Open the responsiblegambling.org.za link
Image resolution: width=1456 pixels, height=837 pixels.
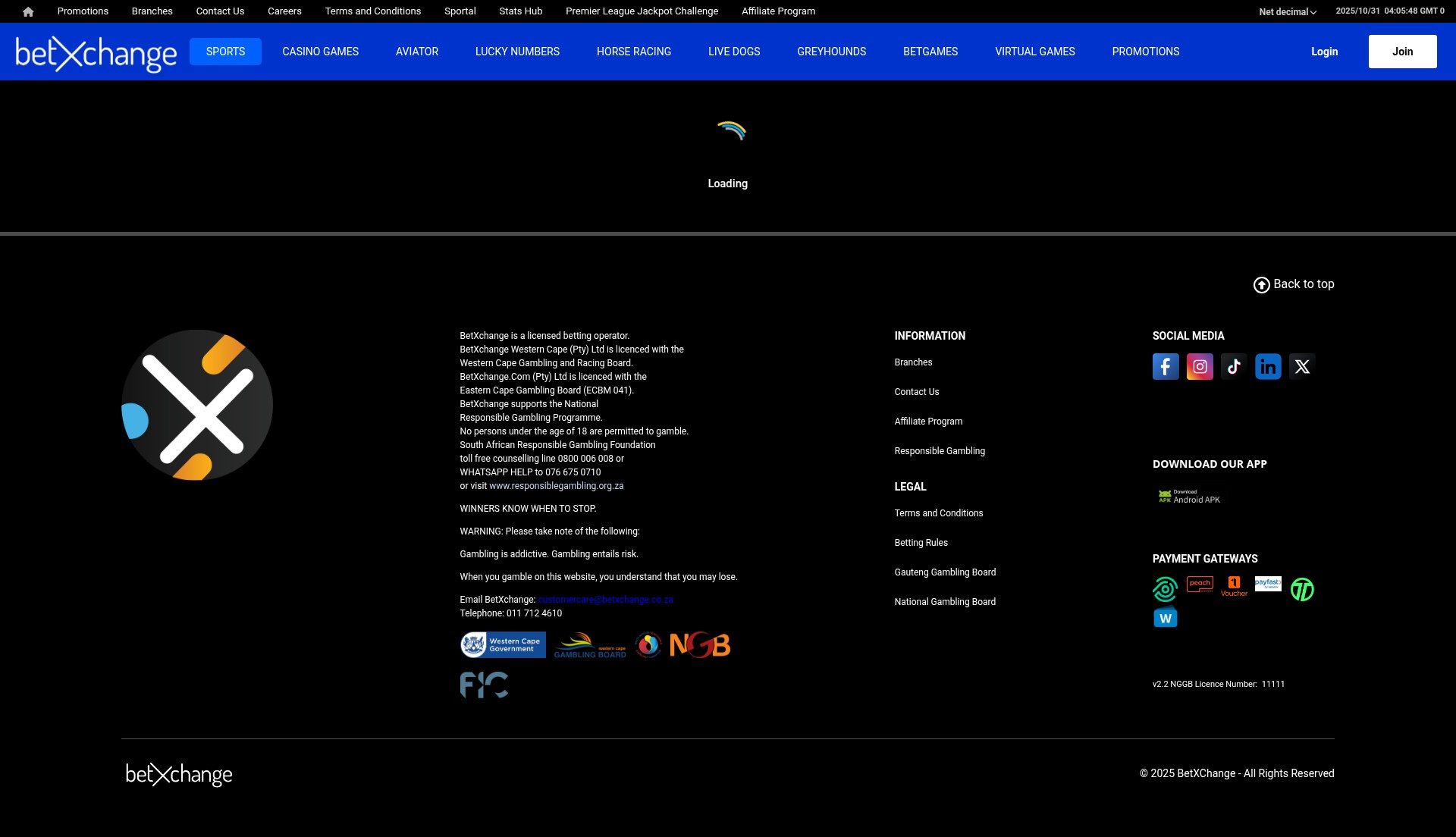pyautogui.click(x=556, y=486)
